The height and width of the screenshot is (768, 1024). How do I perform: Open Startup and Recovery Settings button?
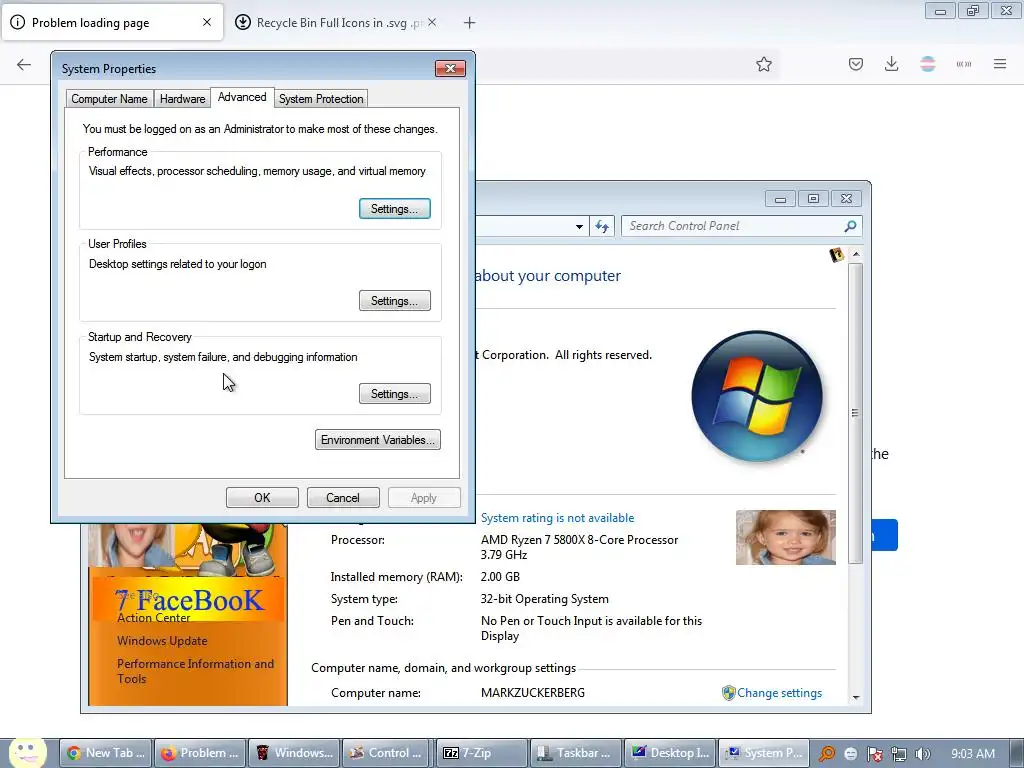click(x=394, y=394)
